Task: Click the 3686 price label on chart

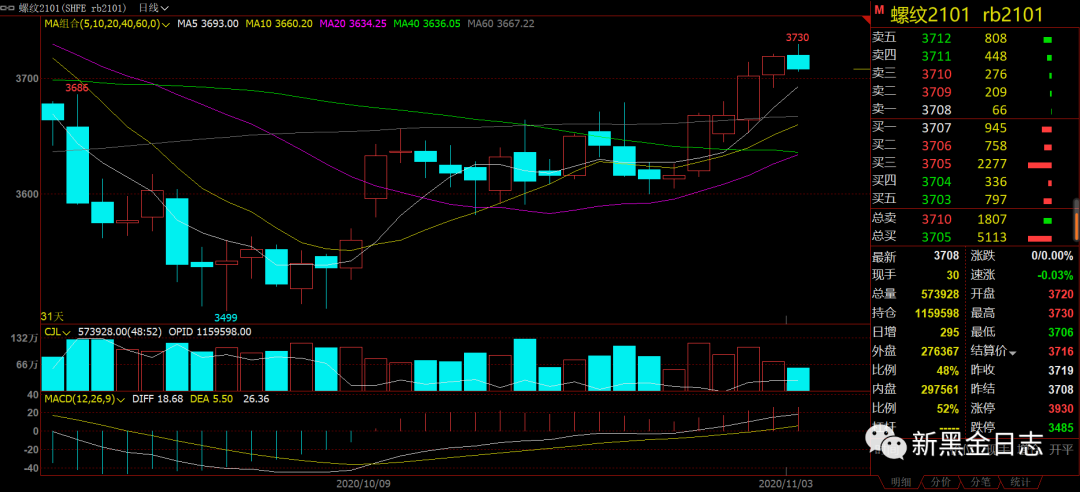Action: point(77,88)
